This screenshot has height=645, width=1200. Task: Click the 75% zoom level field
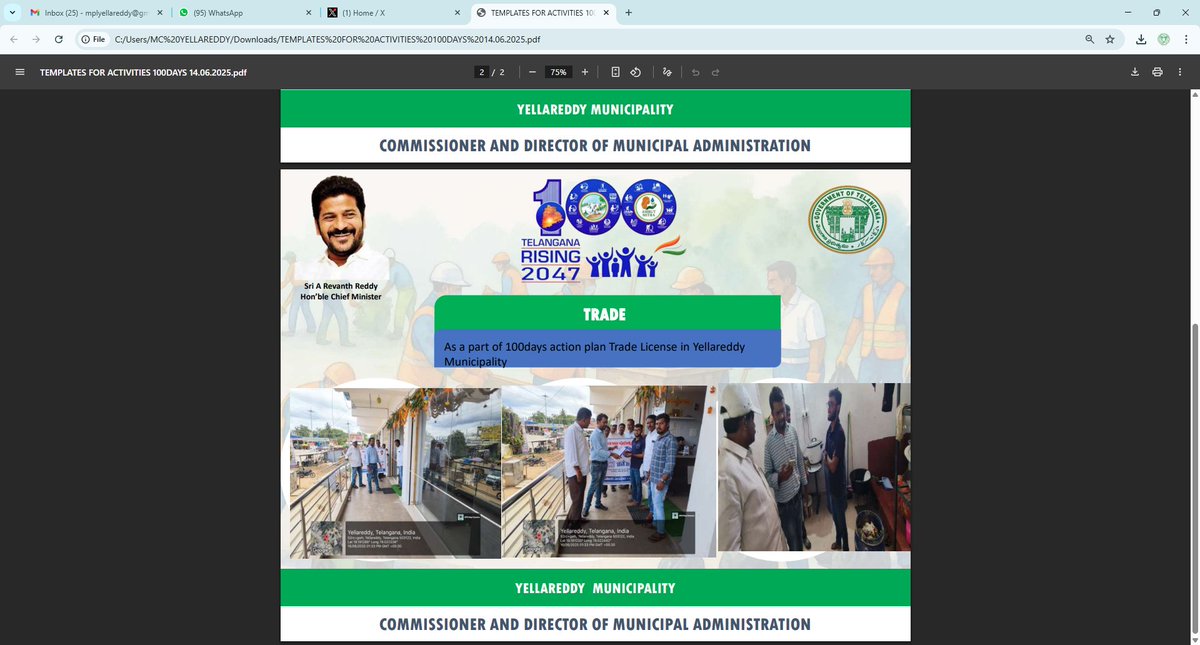(558, 72)
